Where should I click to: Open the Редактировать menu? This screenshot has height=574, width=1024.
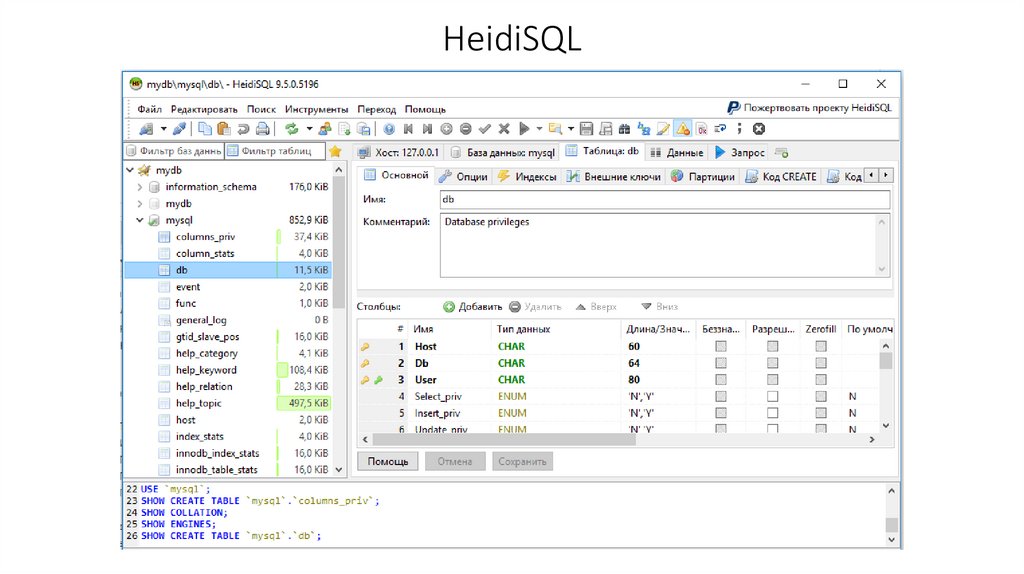pyautogui.click(x=204, y=109)
